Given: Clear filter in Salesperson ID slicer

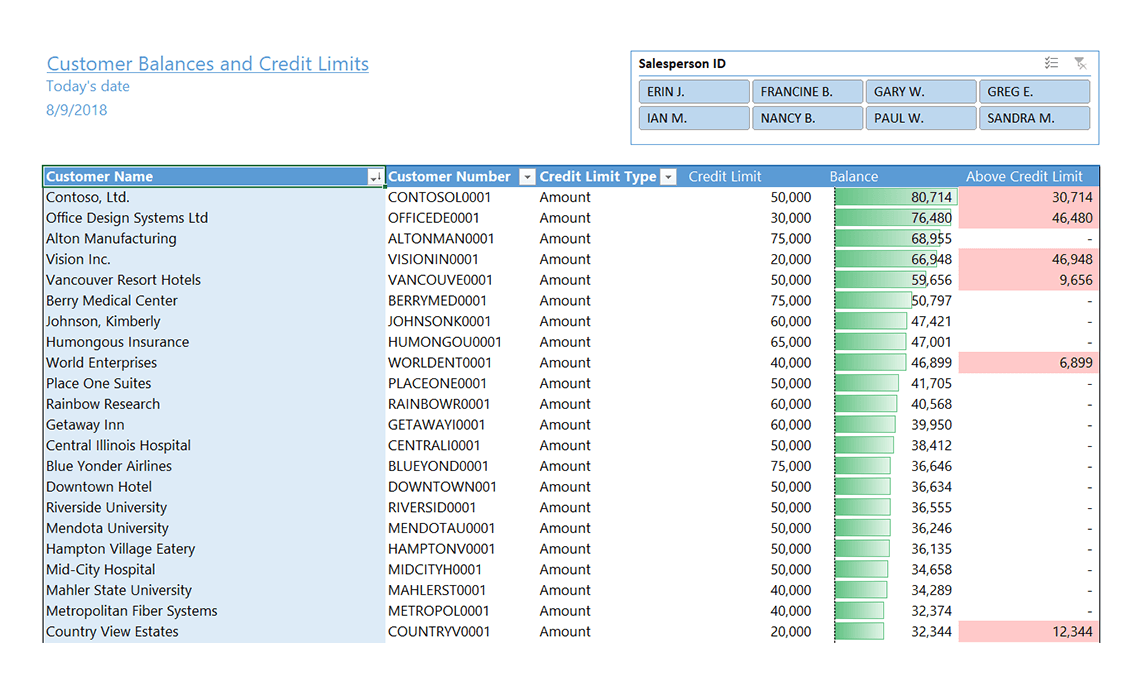Looking at the screenshot, I should [1080, 63].
